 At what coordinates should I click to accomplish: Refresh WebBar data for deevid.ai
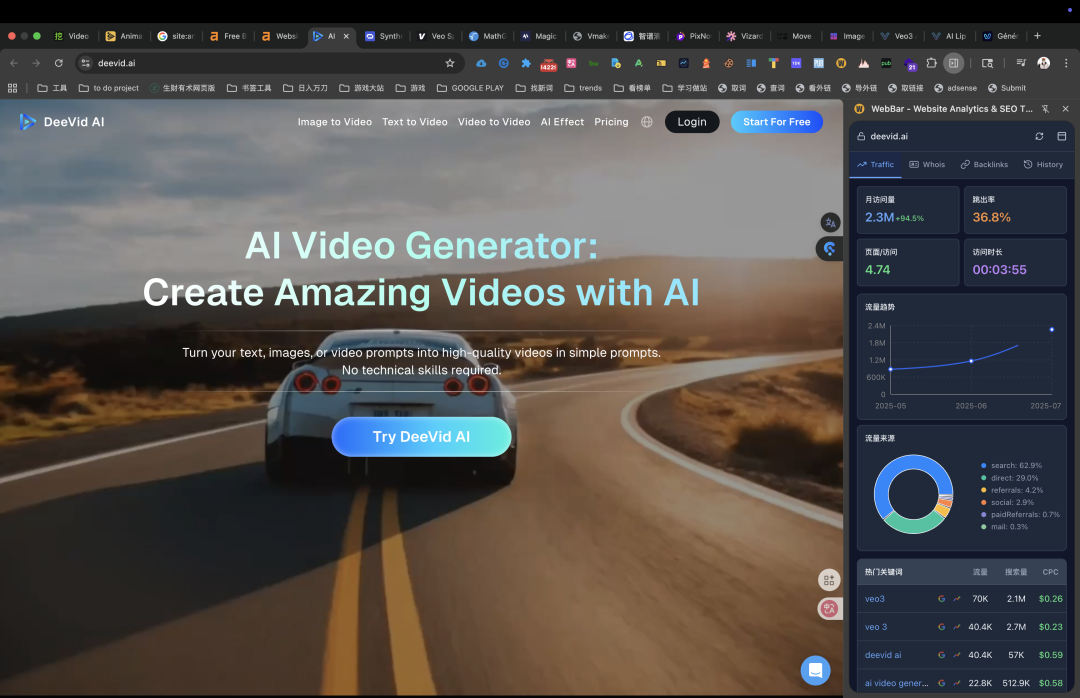[x=1039, y=136]
